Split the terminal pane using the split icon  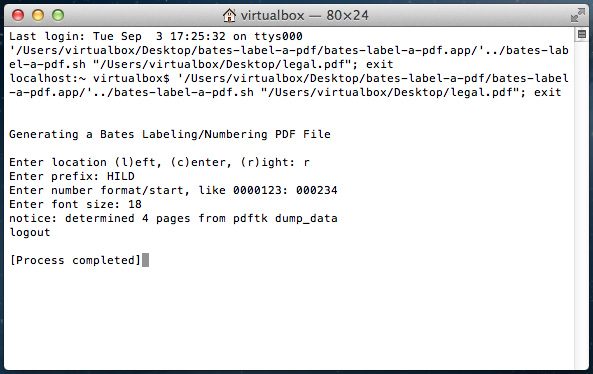pyautogui.click(x=582, y=34)
